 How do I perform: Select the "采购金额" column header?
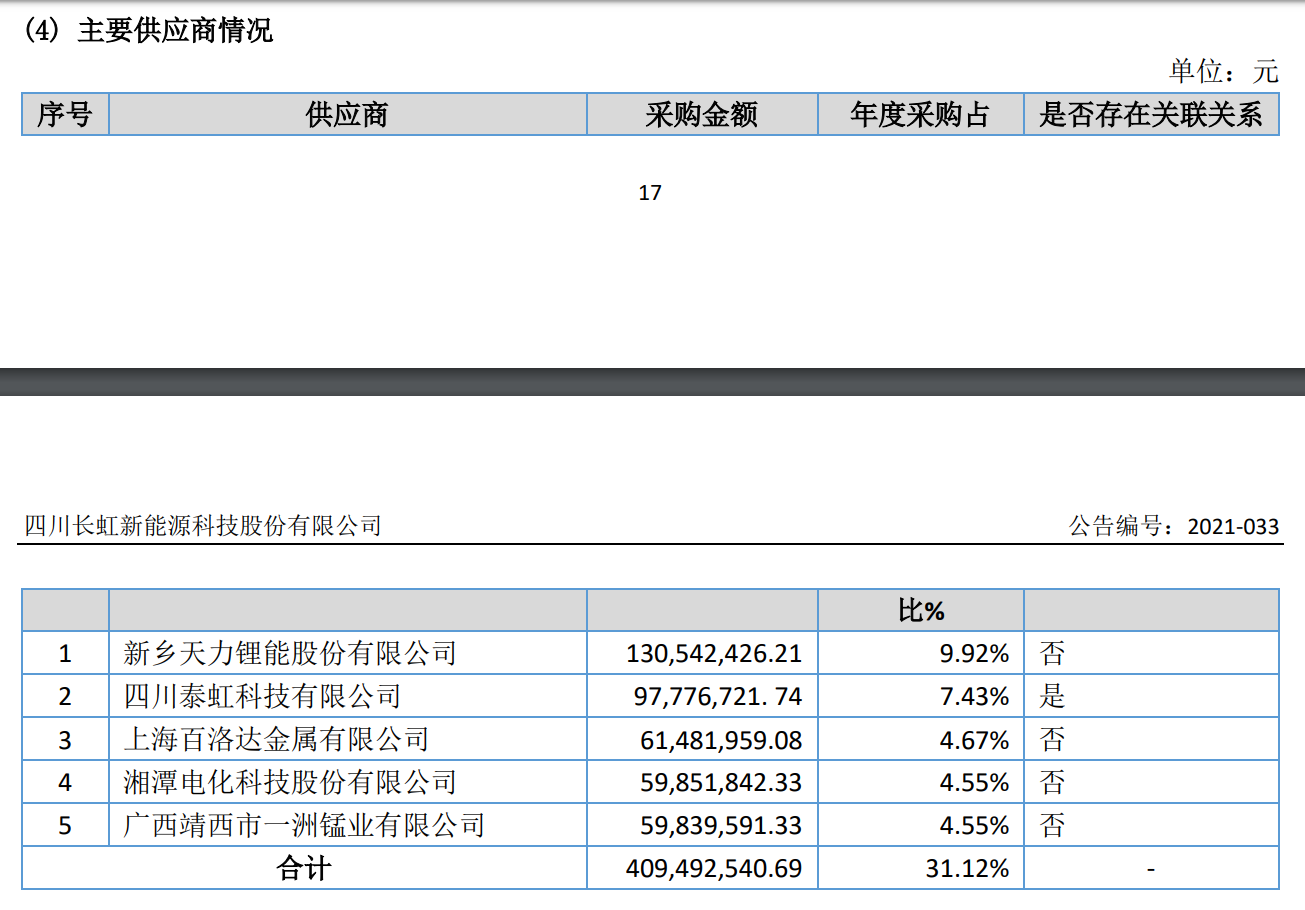(x=702, y=115)
